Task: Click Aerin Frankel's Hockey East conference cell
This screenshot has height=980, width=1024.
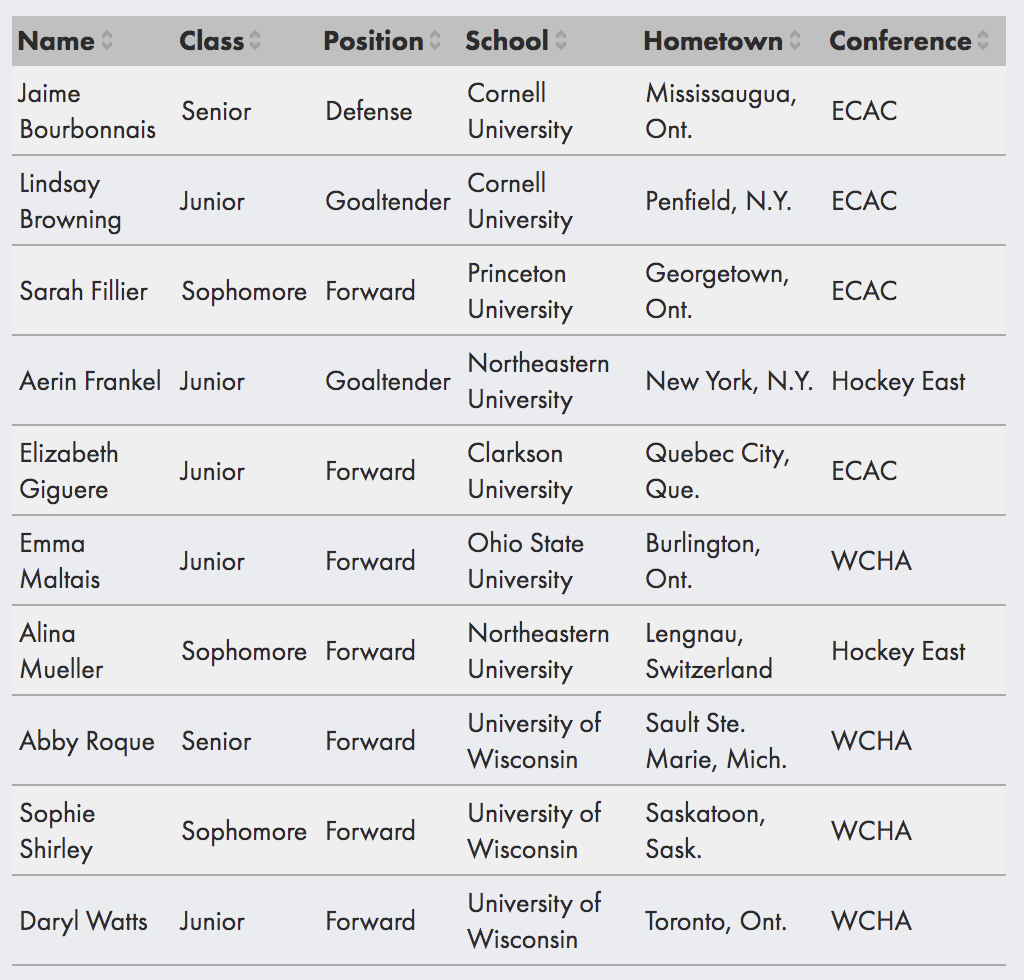Action: [x=898, y=381]
